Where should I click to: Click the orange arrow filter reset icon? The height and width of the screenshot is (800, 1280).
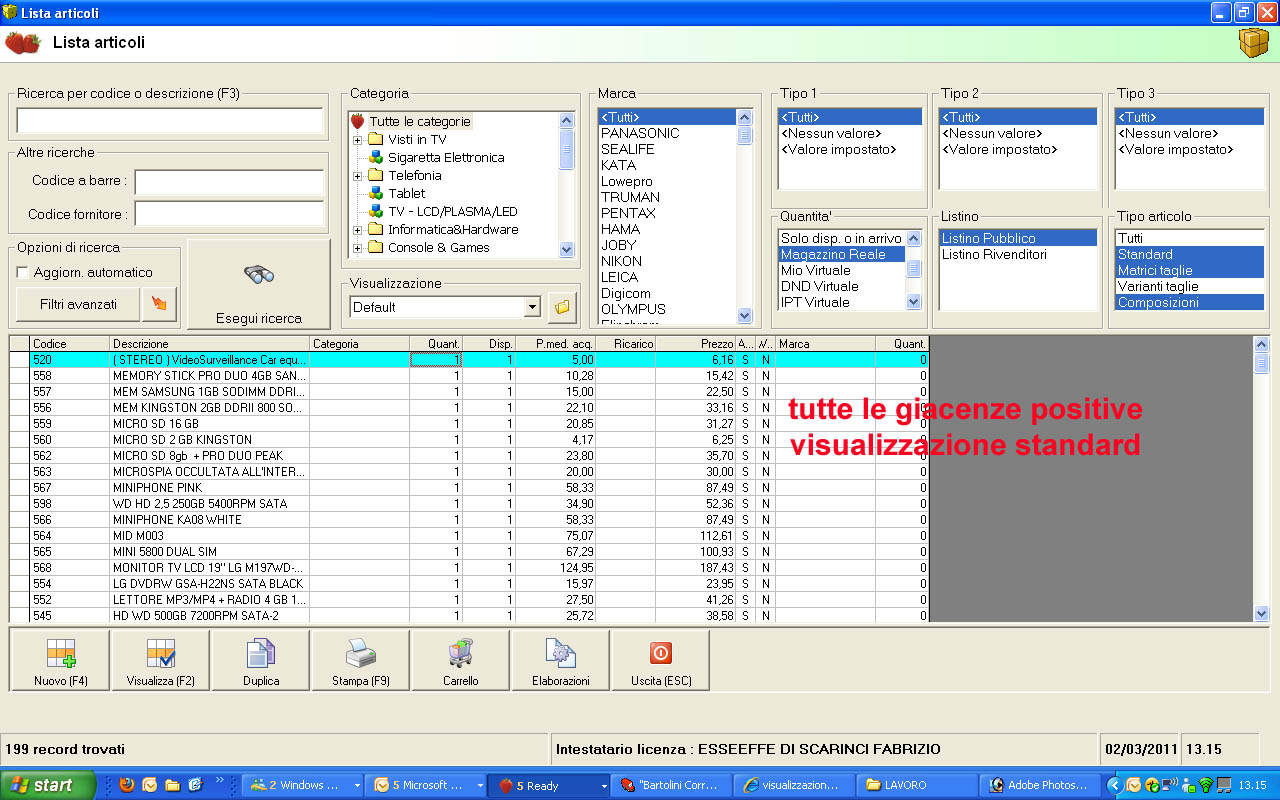(160, 304)
